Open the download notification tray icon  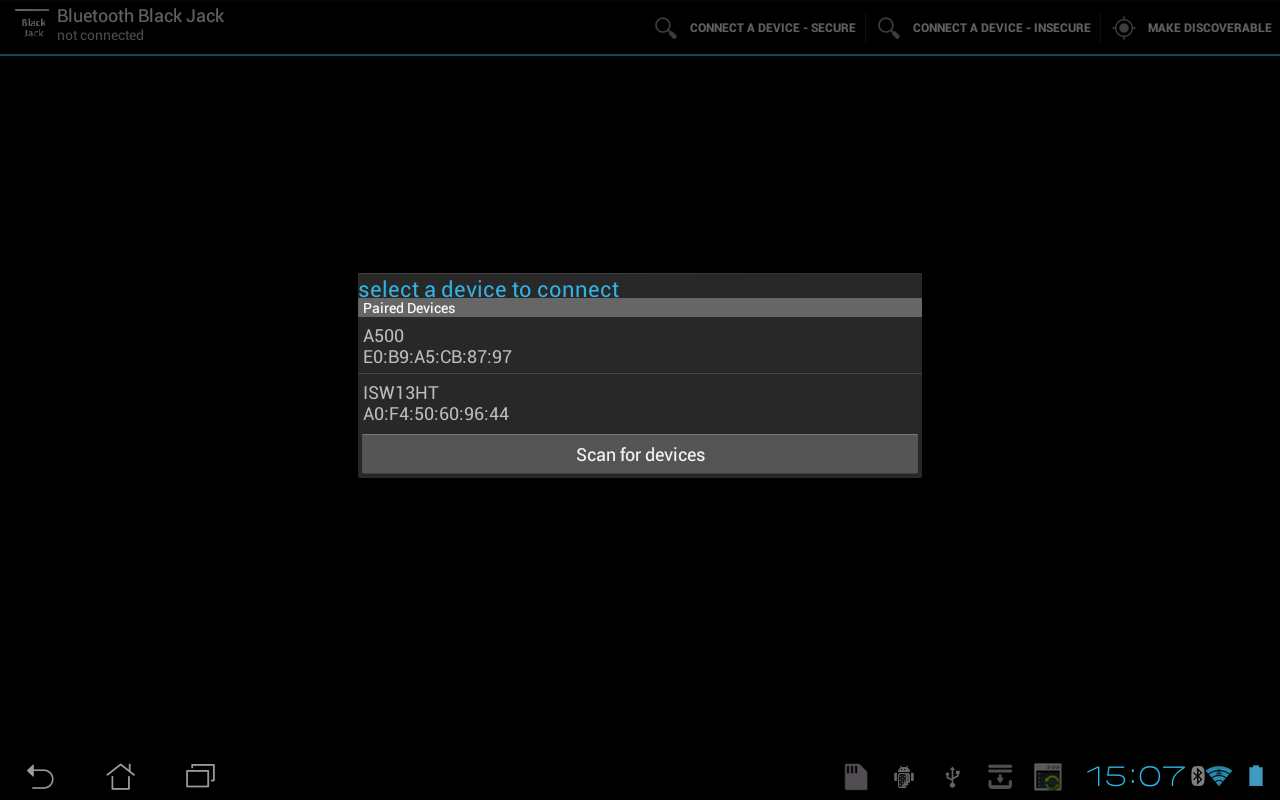(x=1000, y=777)
